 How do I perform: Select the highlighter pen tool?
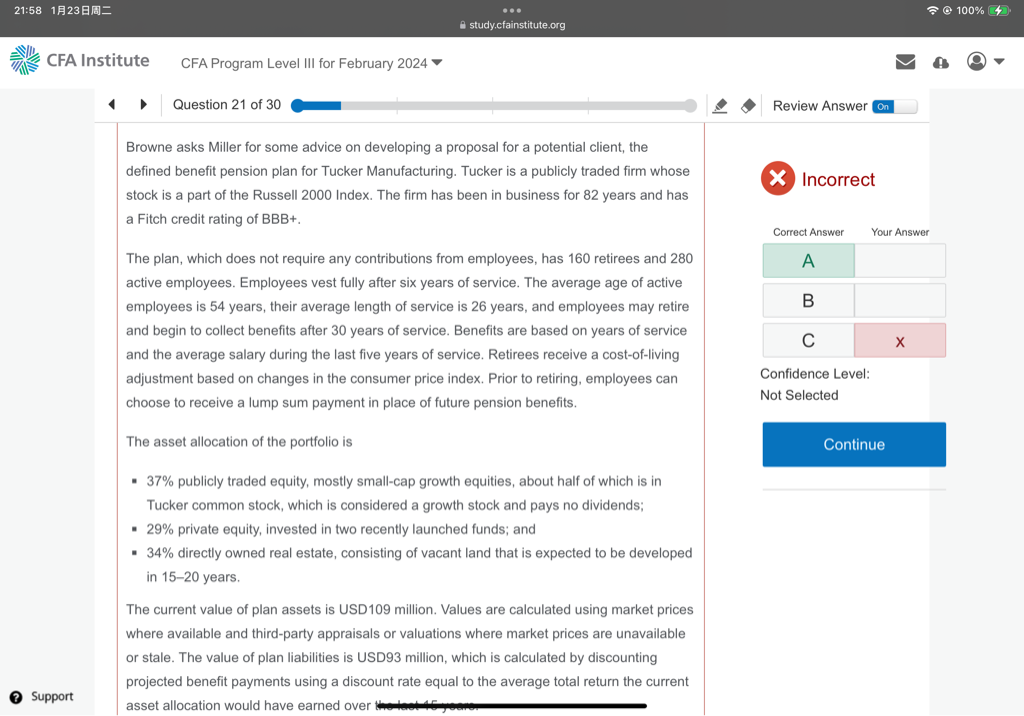(x=720, y=106)
